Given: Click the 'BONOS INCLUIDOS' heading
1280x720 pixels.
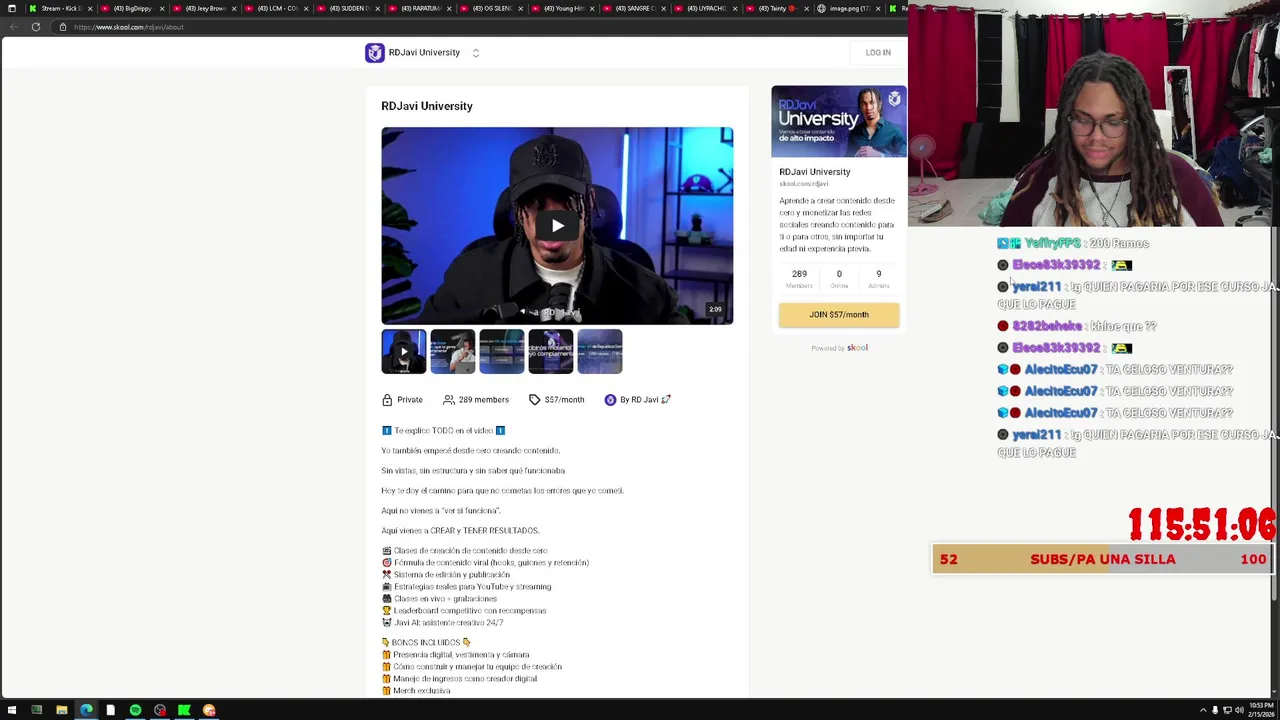Looking at the screenshot, I should coord(426,643).
